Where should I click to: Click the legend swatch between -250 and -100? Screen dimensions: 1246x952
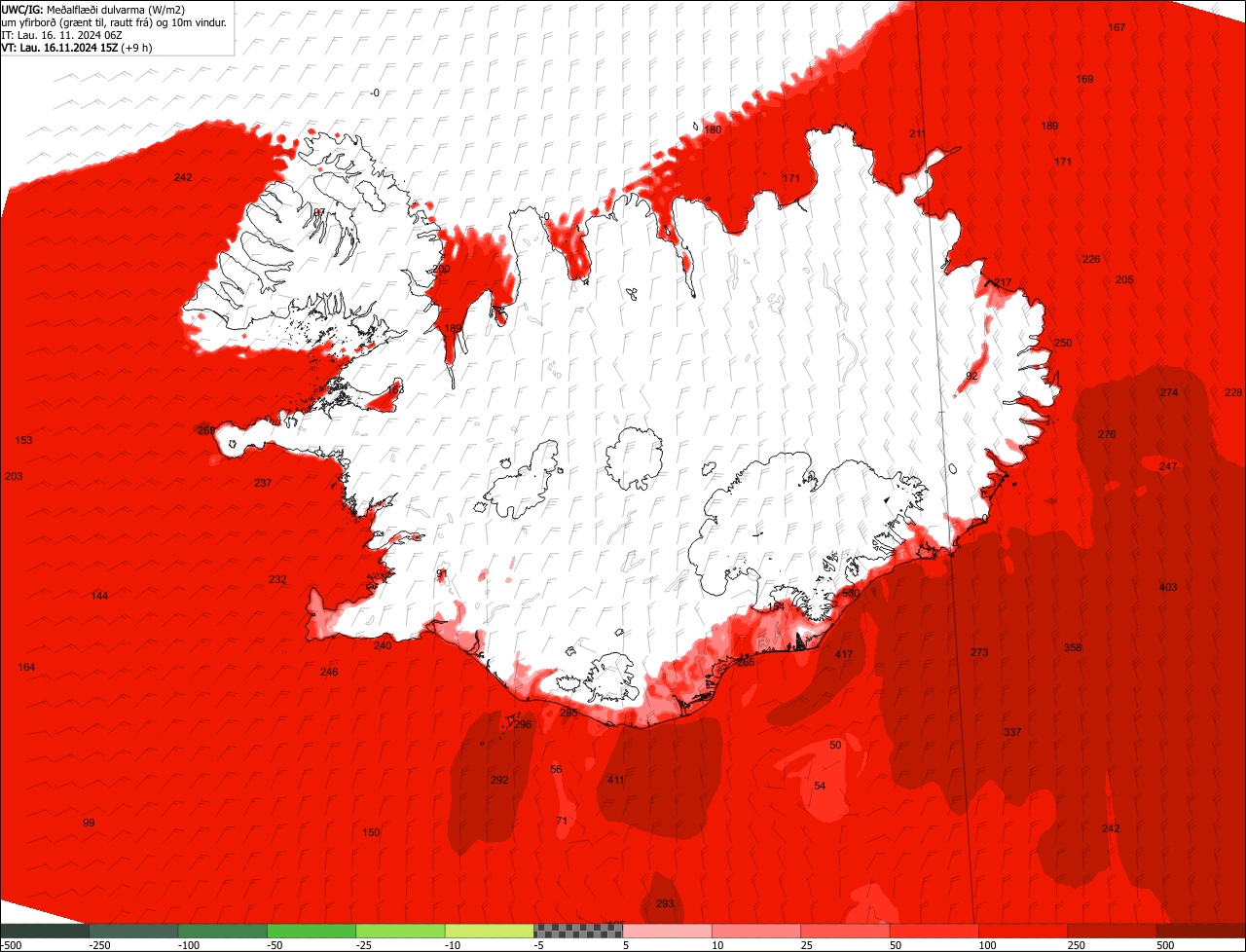click(133, 931)
